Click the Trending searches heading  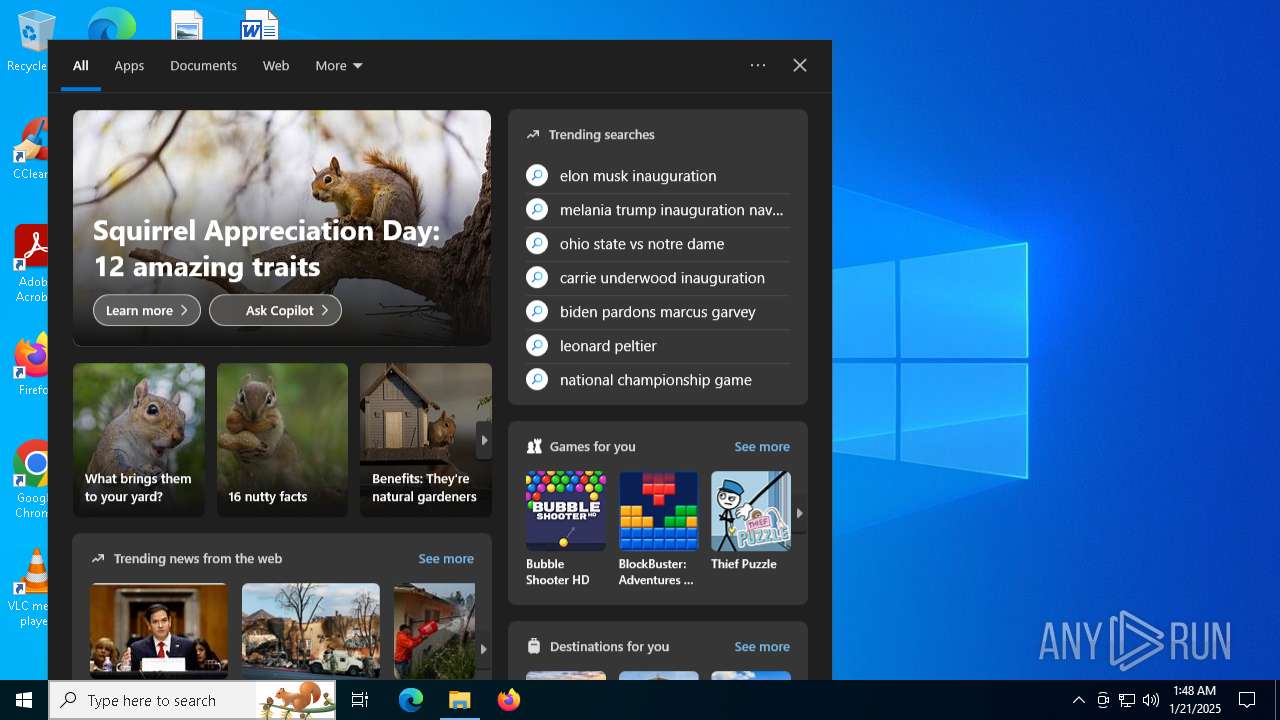(602, 135)
